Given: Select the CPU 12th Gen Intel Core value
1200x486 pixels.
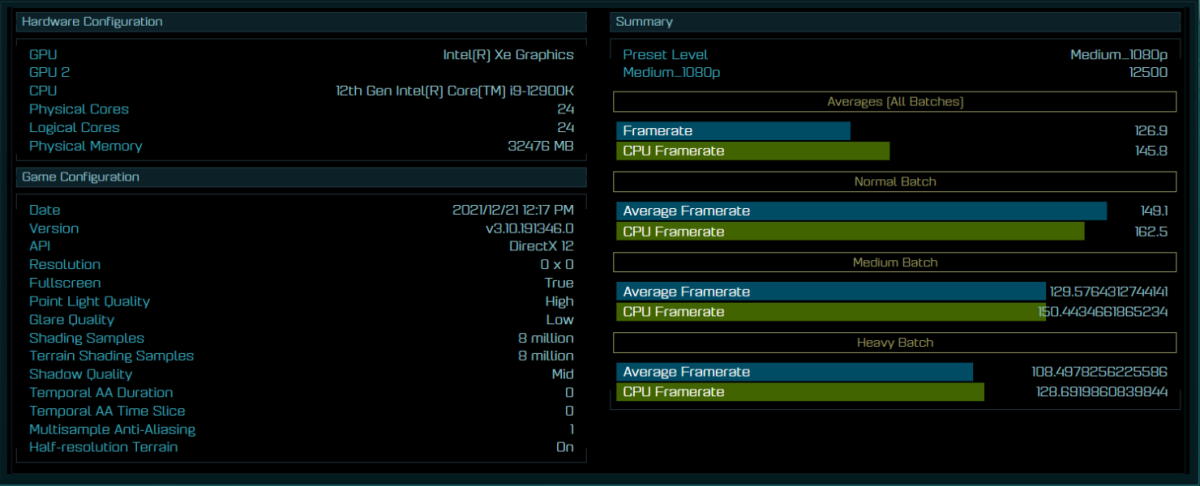Looking at the screenshot, I should [454, 91].
